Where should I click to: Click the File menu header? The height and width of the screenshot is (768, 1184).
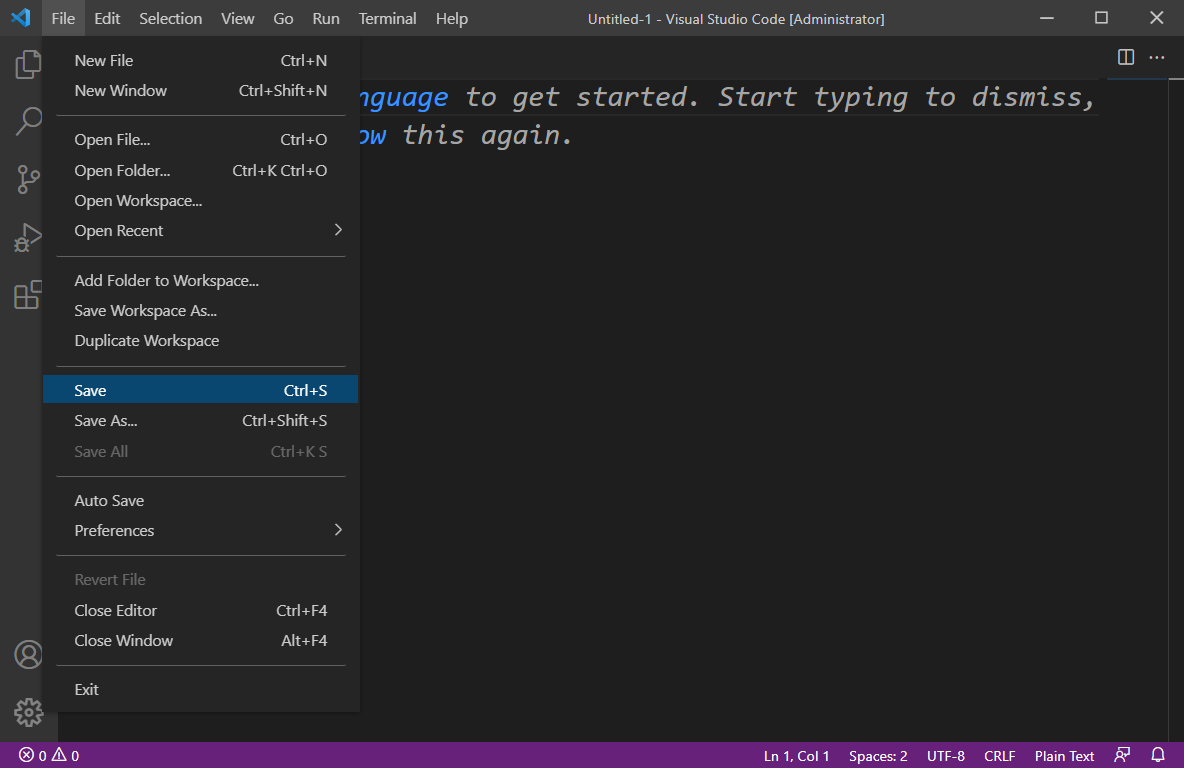coord(63,18)
